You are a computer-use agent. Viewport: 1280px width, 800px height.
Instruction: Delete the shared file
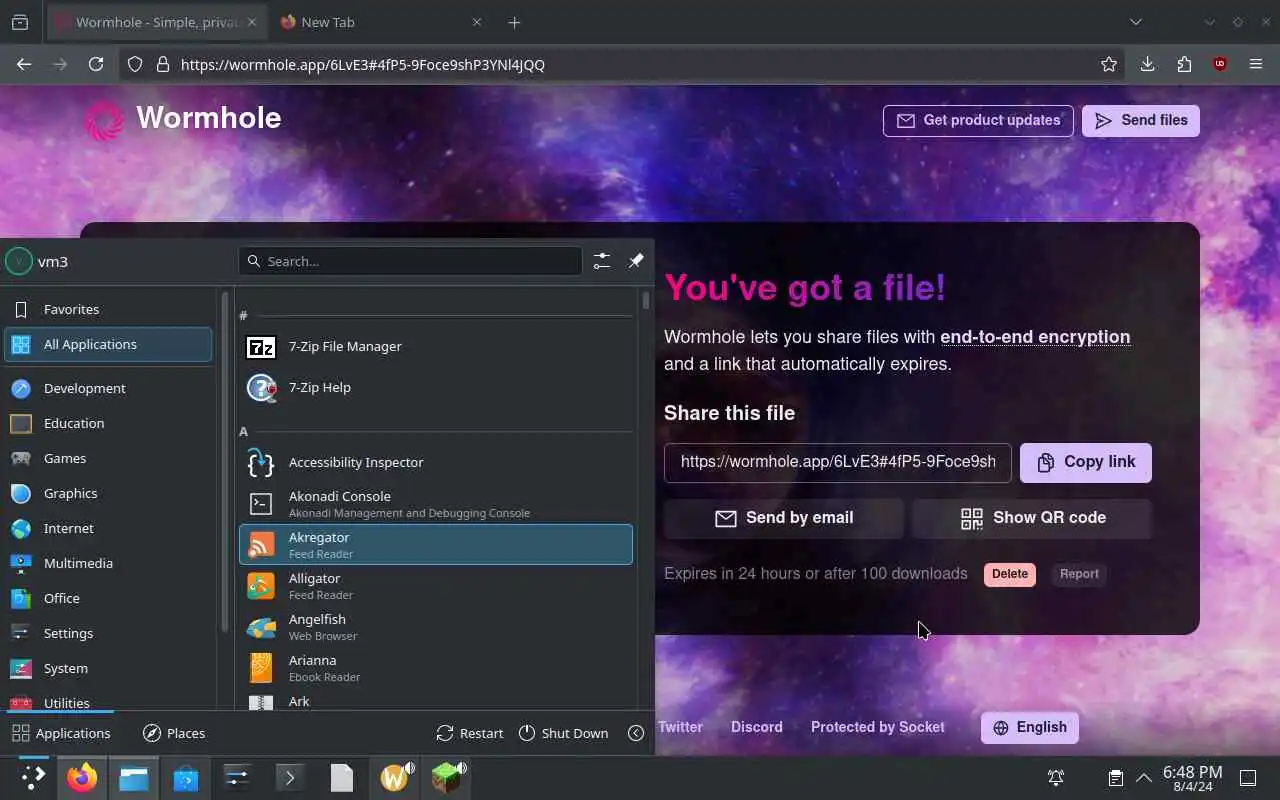1010,574
